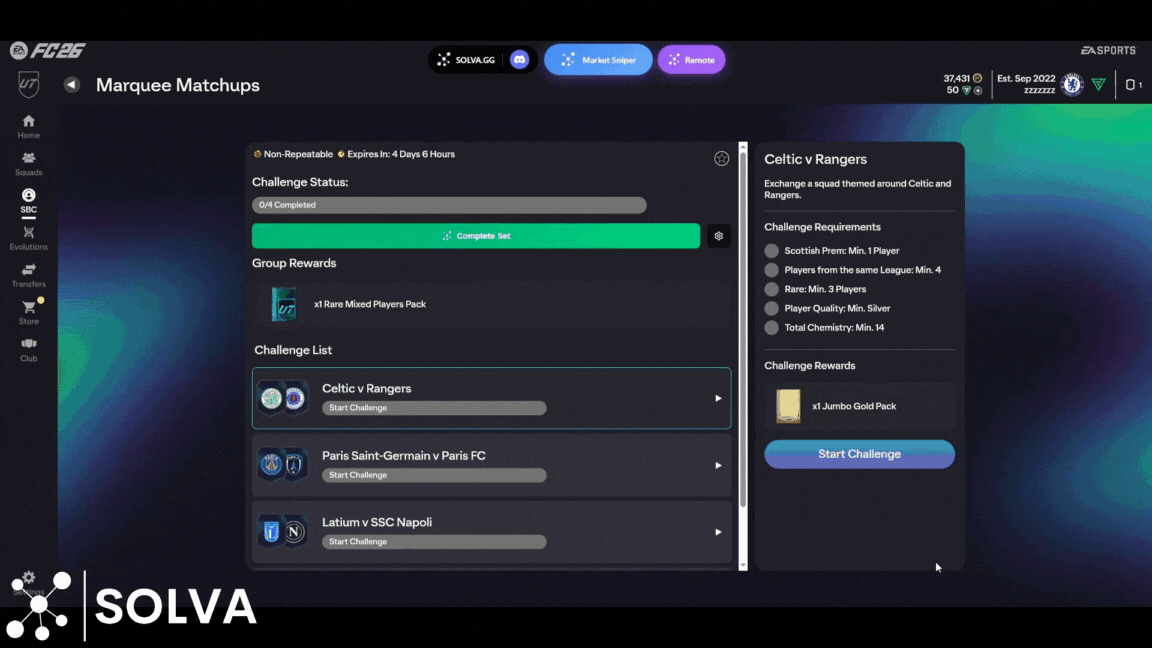Image resolution: width=1152 pixels, height=648 pixels.
Task: Go to Home in the sidebar
Action: 29,127
